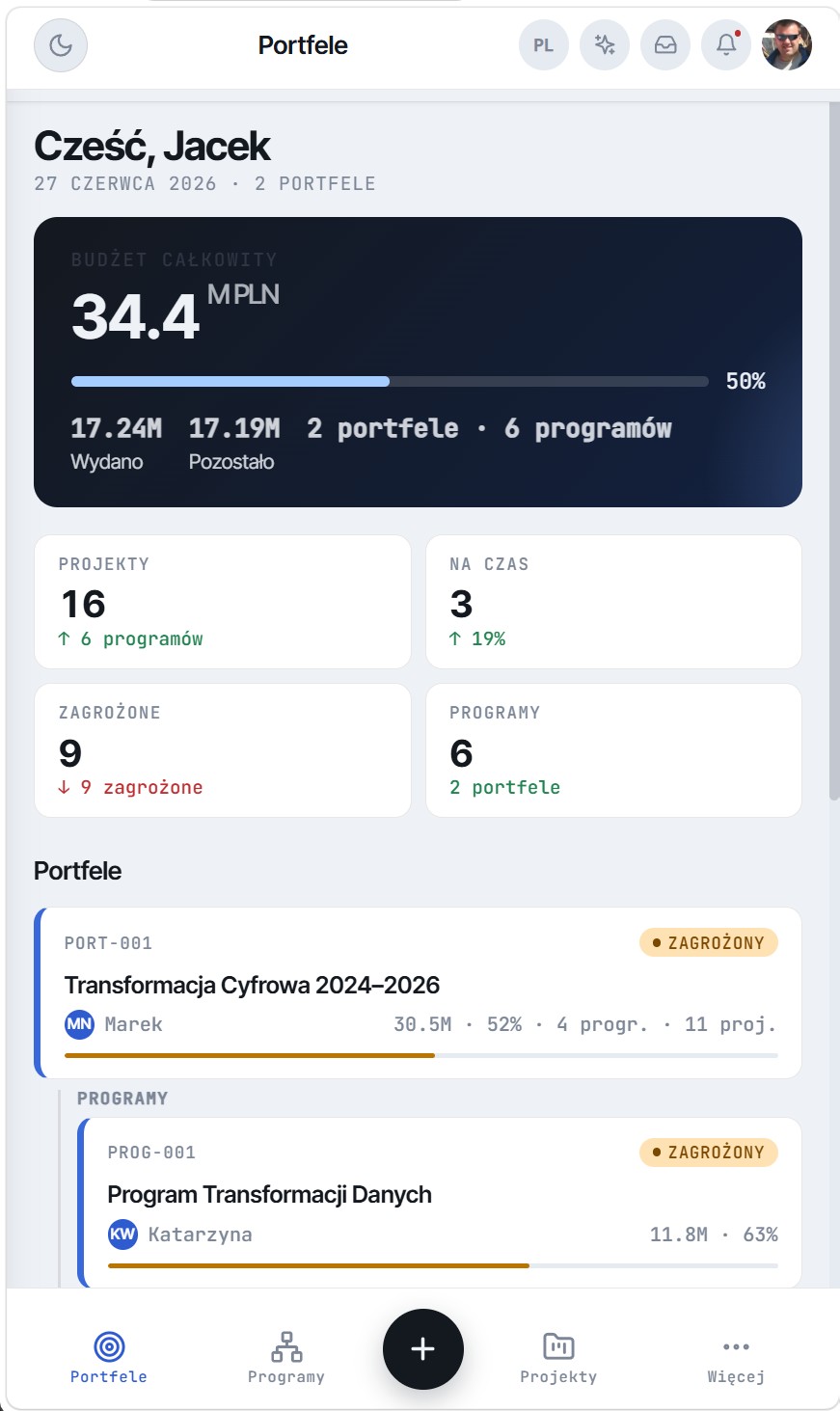
Task: Open the Projekty 16 stat card
Action: click(x=223, y=602)
